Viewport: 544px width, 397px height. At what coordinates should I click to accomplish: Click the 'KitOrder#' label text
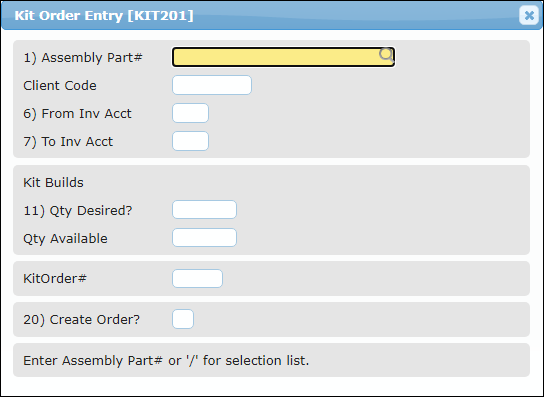click(x=55, y=279)
